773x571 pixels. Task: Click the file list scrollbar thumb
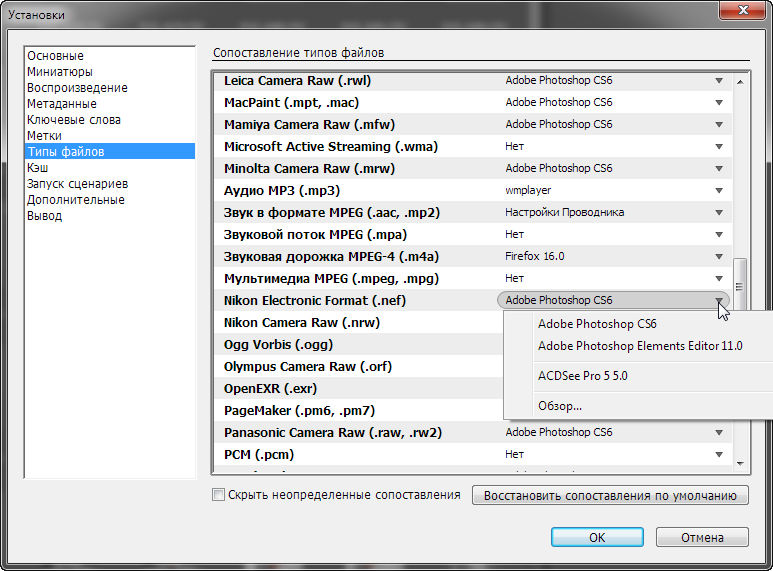pyautogui.click(x=739, y=284)
